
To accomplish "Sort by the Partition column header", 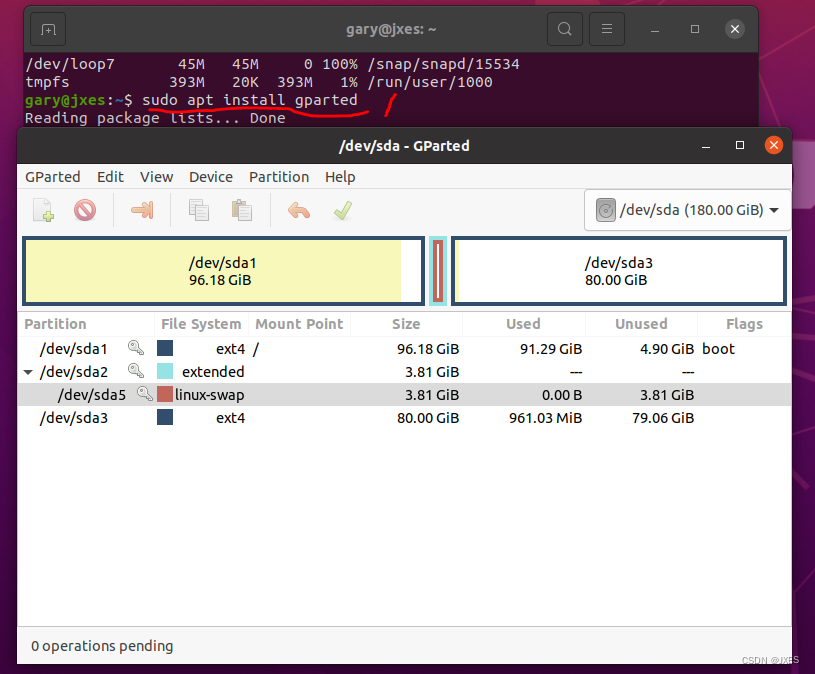I will (x=86, y=324).
